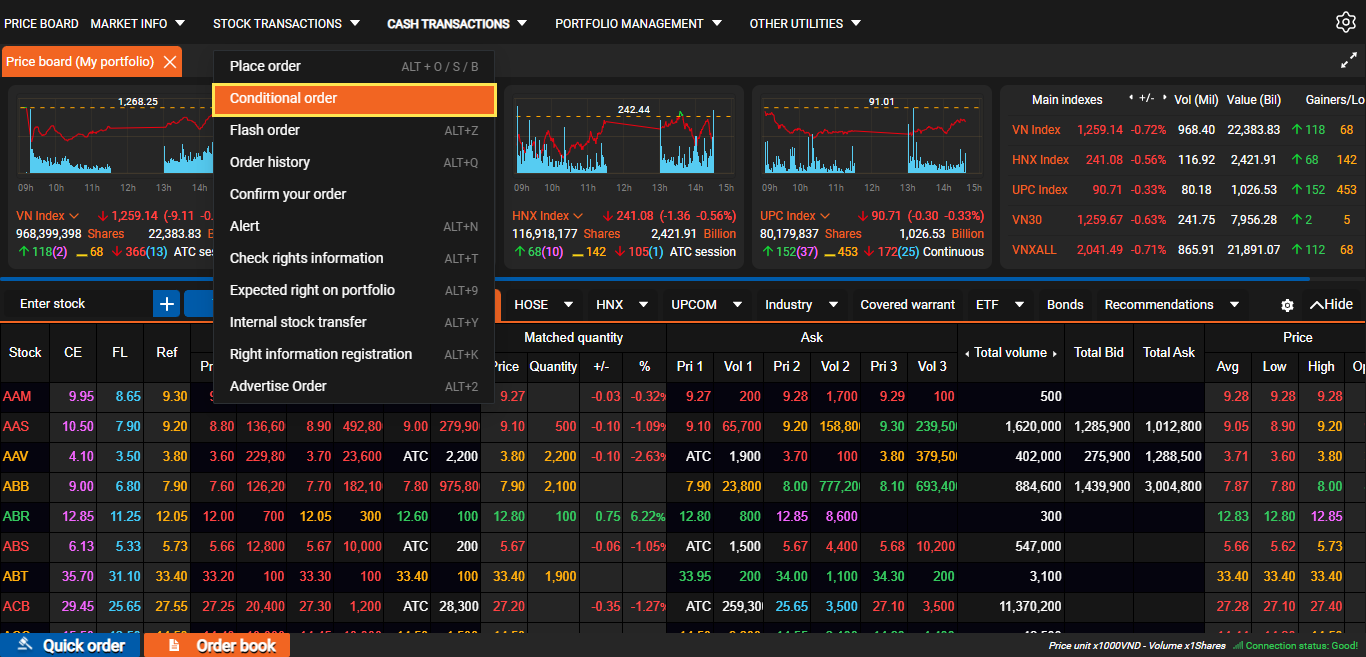1366x657 pixels.
Task: Expand the Recommendations dropdown
Action: tap(1171, 305)
